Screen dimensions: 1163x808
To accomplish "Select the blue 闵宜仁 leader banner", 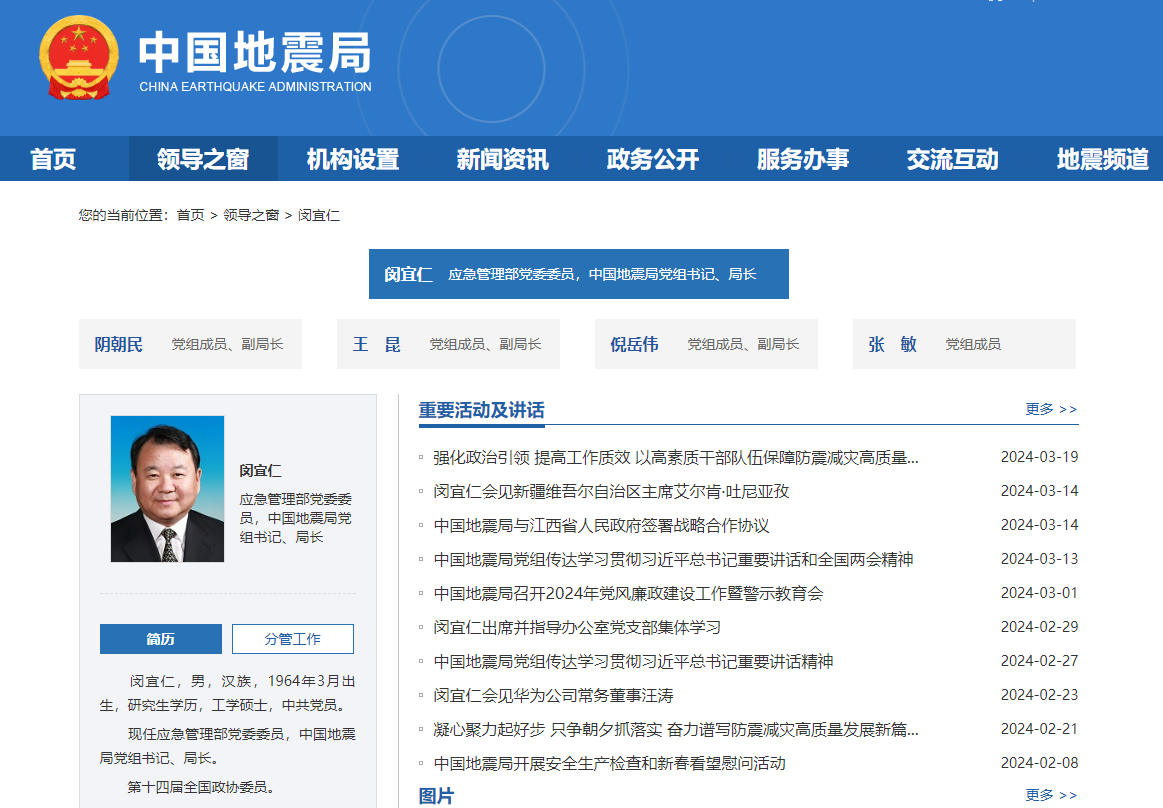I will 579,274.
